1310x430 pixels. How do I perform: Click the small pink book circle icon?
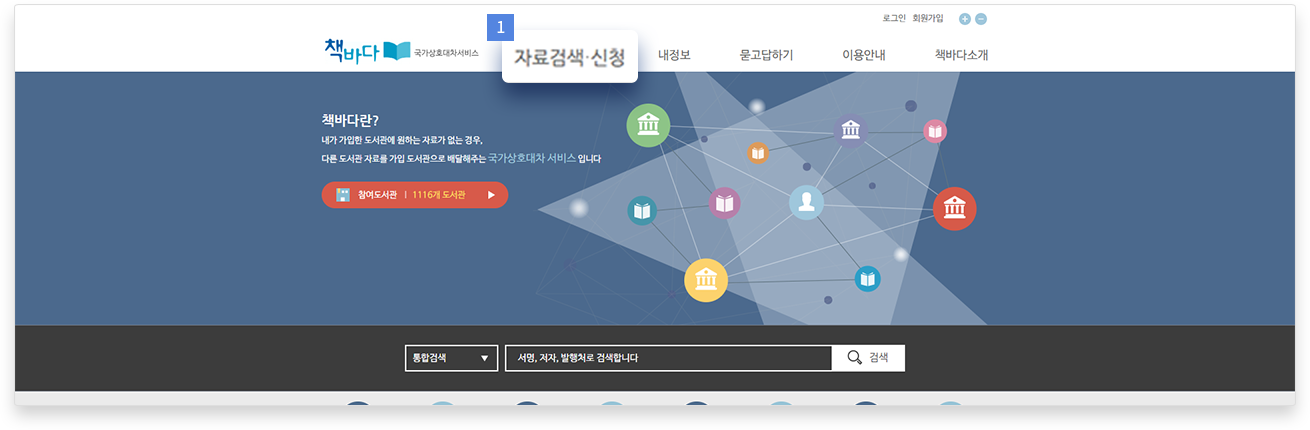click(935, 131)
